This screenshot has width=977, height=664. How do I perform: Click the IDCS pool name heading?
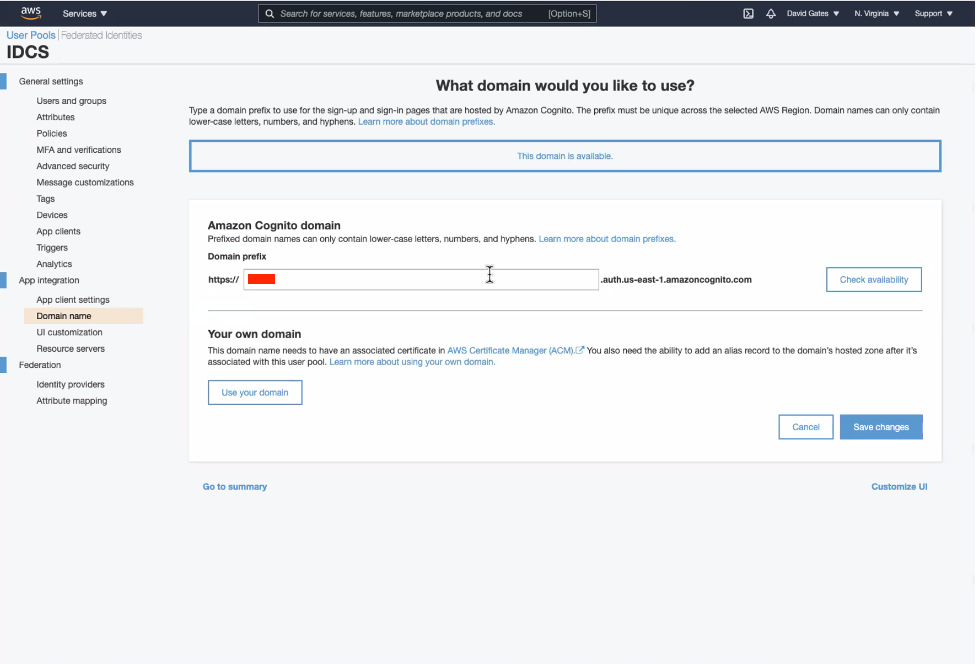pyautogui.click(x=27, y=52)
